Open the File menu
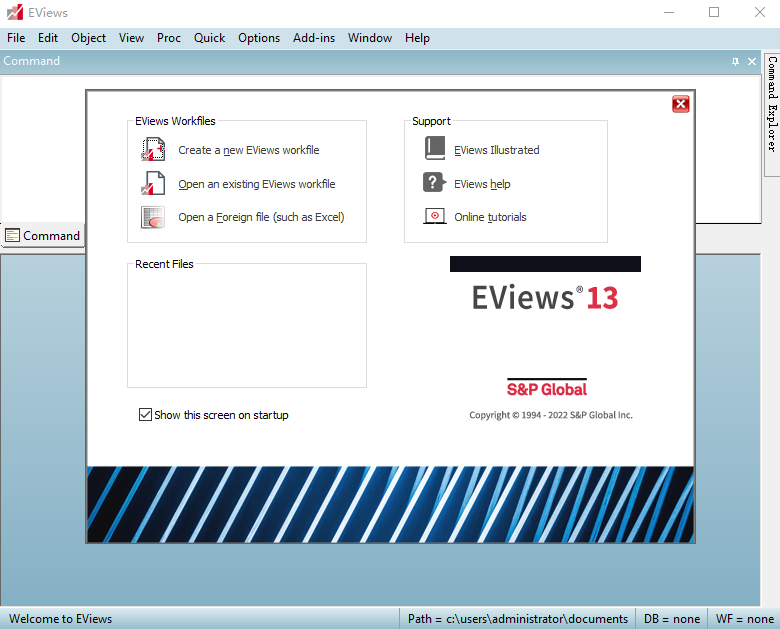The height and width of the screenshot is (629, 780). (x=16, y=38)
